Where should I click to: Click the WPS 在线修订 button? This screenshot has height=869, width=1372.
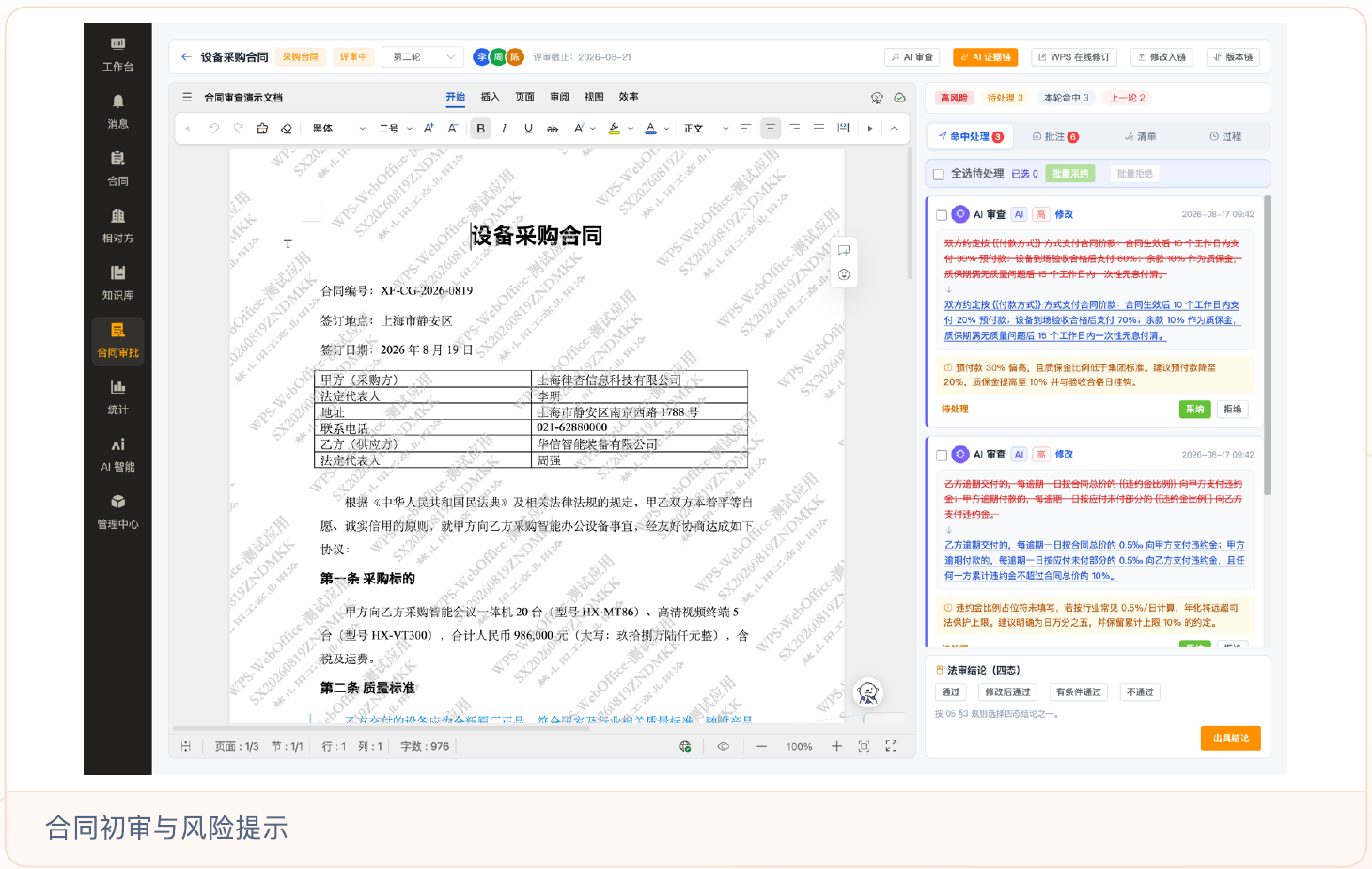tap(1074, 57)
